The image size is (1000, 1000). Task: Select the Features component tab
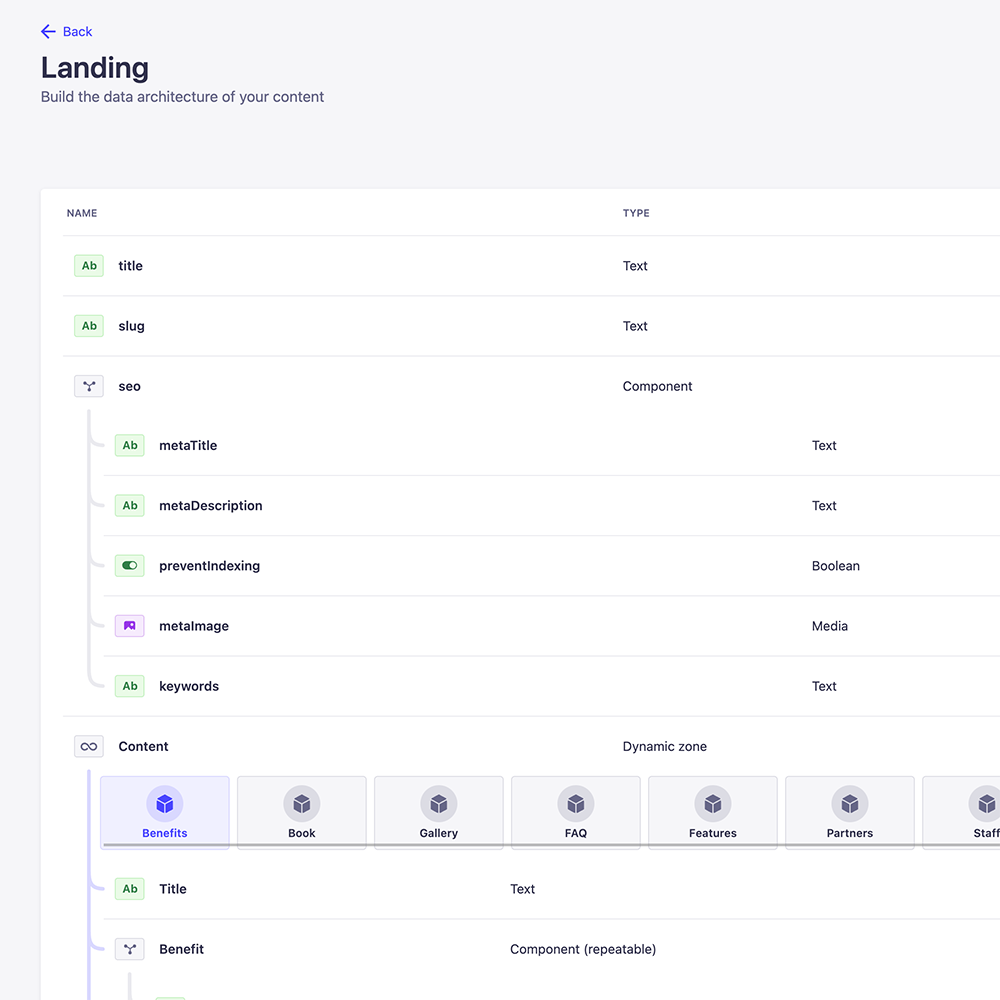pos(713,812)
